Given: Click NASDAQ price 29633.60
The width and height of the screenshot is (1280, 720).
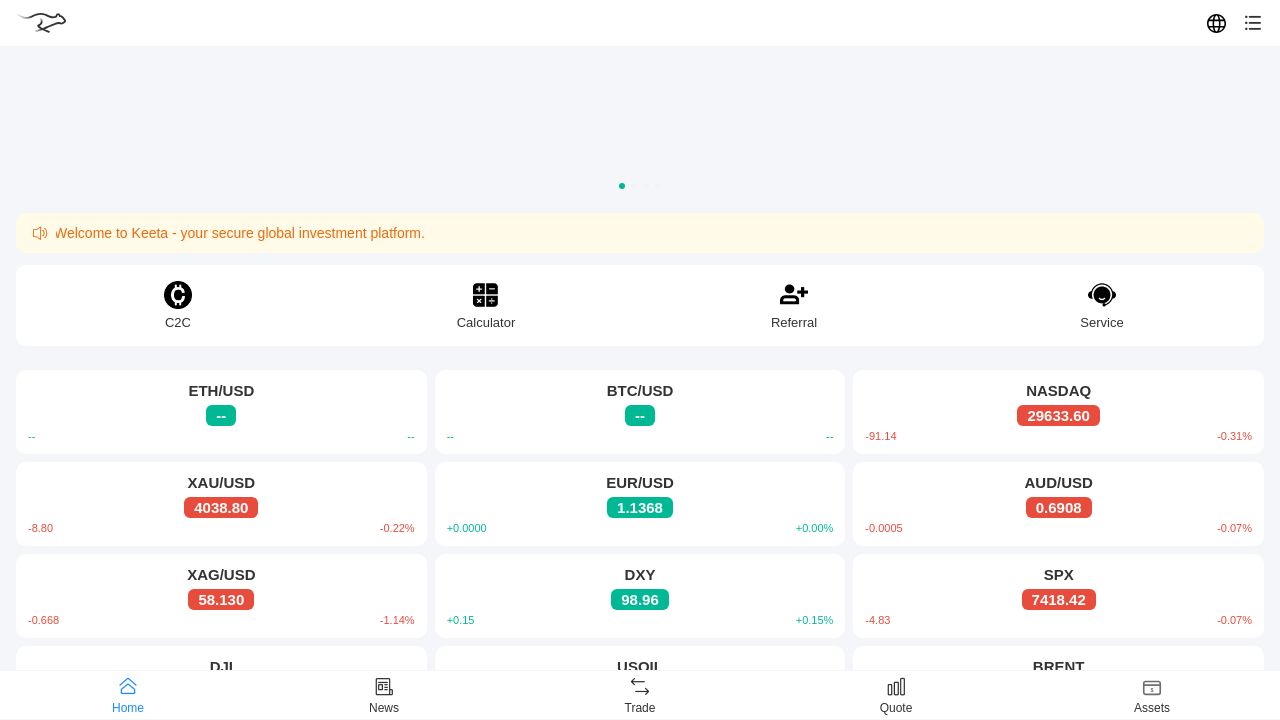Looking at the screenshot, I should click(1058, 416).
